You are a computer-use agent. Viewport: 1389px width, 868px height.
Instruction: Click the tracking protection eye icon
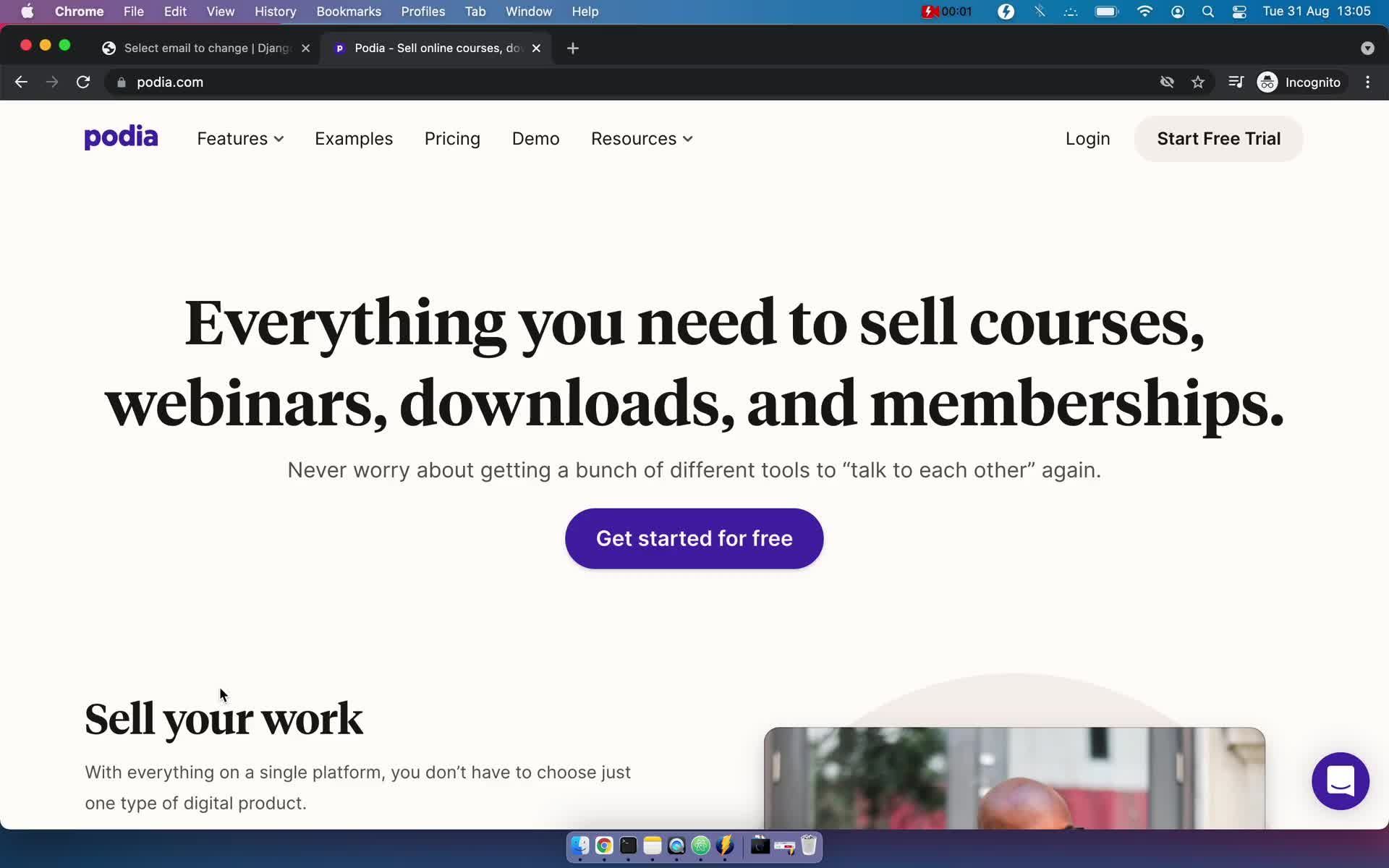[1166, 82]
